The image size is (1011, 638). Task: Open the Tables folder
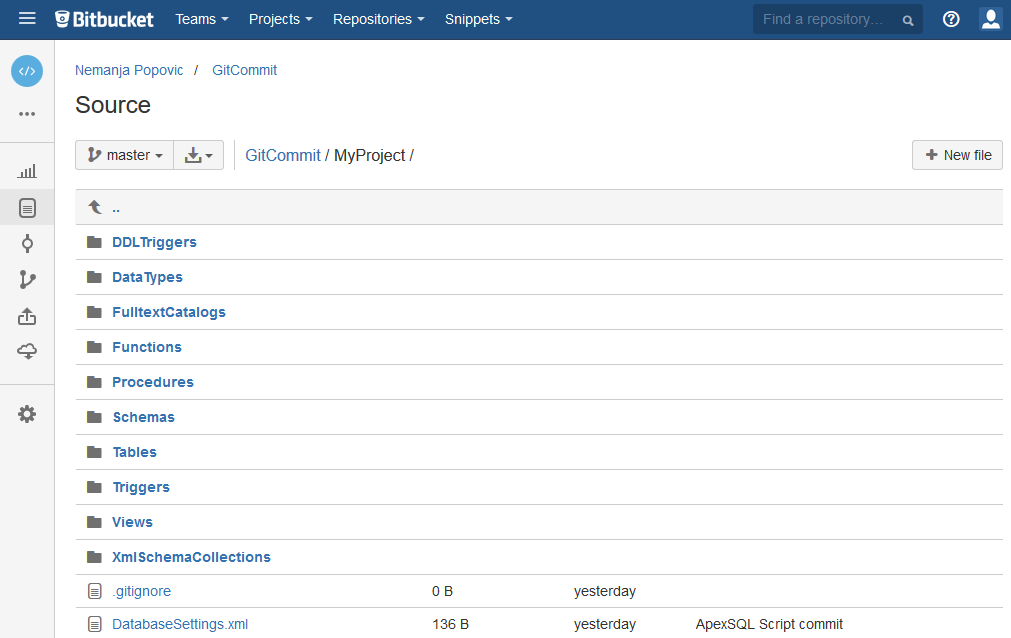point(134,452)
